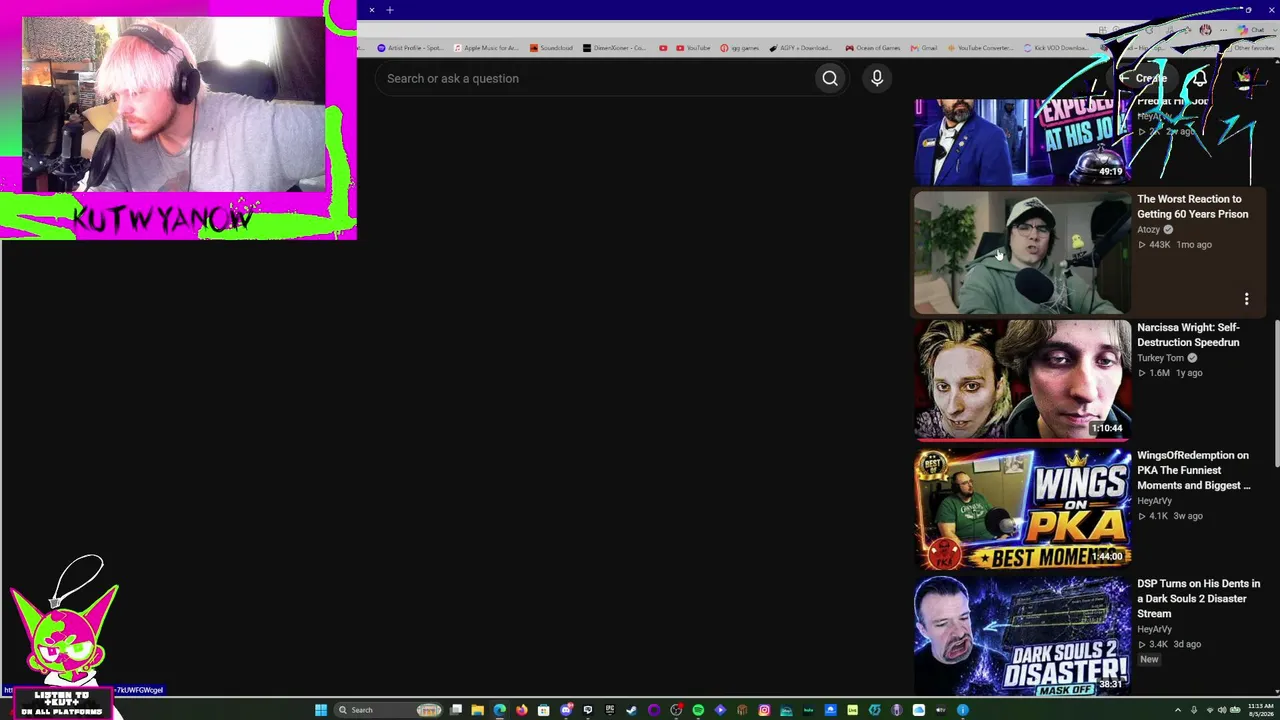Open 'DSP Turns on His Dents' video title
Viewport: 1280px width, 720px height.
pyautogui.click(x=1198, y=598)
